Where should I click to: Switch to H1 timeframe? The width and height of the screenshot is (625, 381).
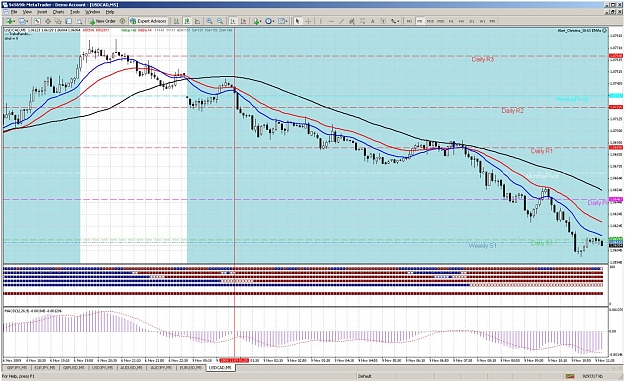(451, 21)
